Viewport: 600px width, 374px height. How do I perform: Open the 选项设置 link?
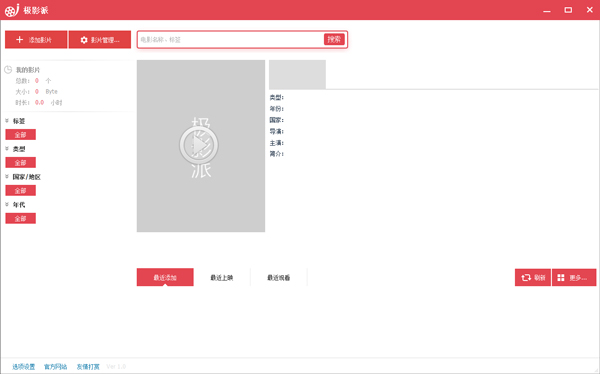pyautogui.click(x=24, y=367)
